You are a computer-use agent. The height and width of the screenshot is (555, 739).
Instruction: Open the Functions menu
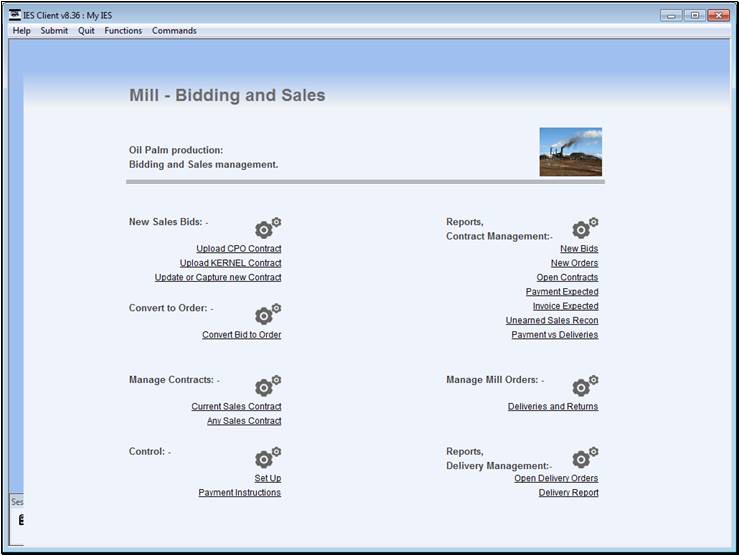tap(123, 31)
